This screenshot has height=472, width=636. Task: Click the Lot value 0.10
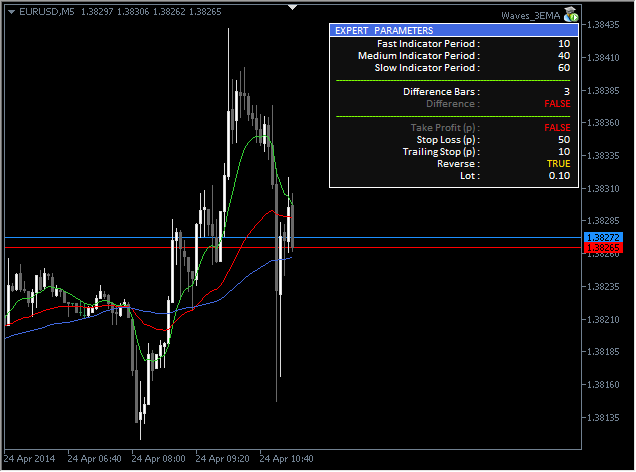click(559, 176)
